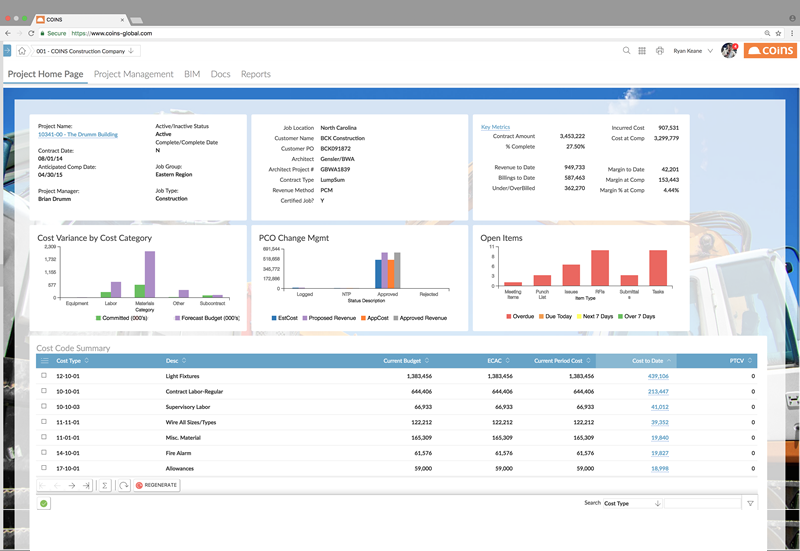This screenshot has height=551, width=800.
Task: Bookmark page with star icon
Action: 778,33
